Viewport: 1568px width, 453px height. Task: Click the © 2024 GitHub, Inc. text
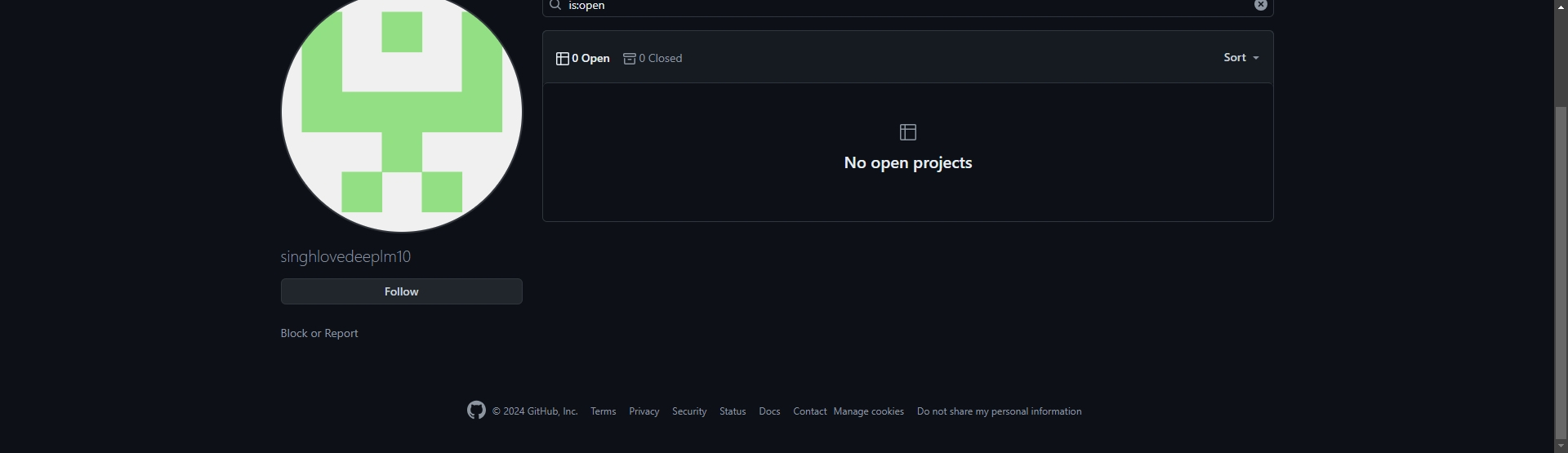point(535,411)
